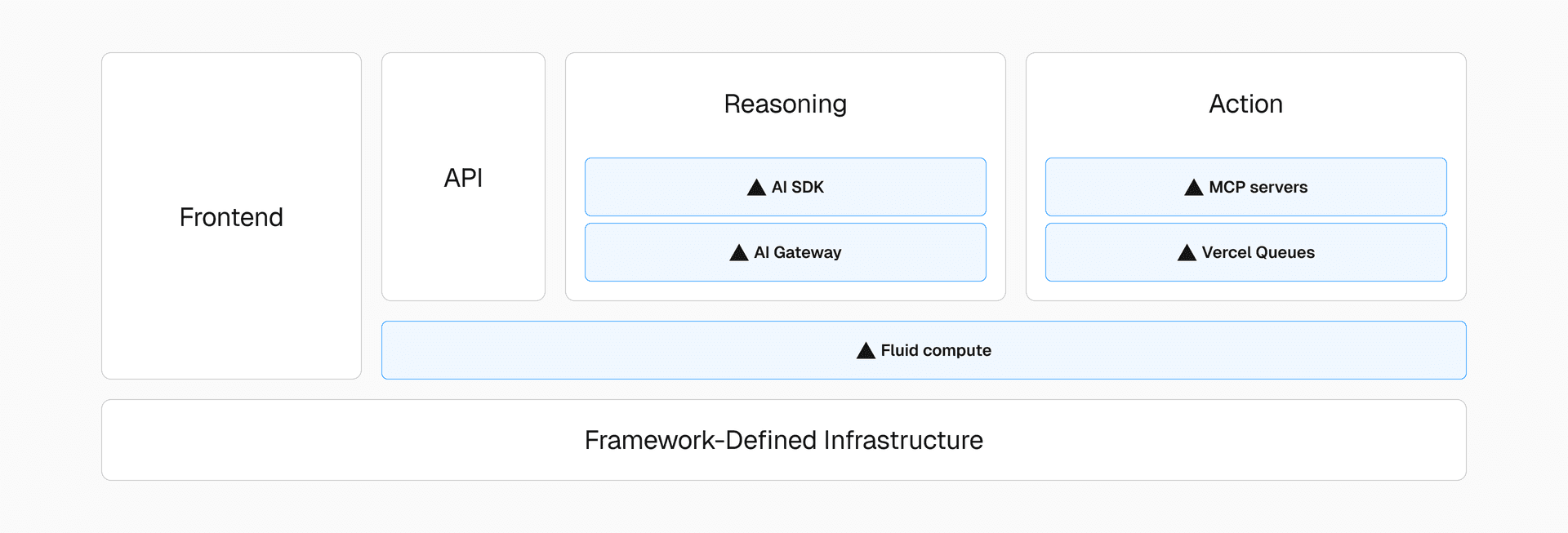The height and width of the screenshot is (533, 1568).
Task: Click the word Queues in Vercel Queues
Action: (1285, 253)
